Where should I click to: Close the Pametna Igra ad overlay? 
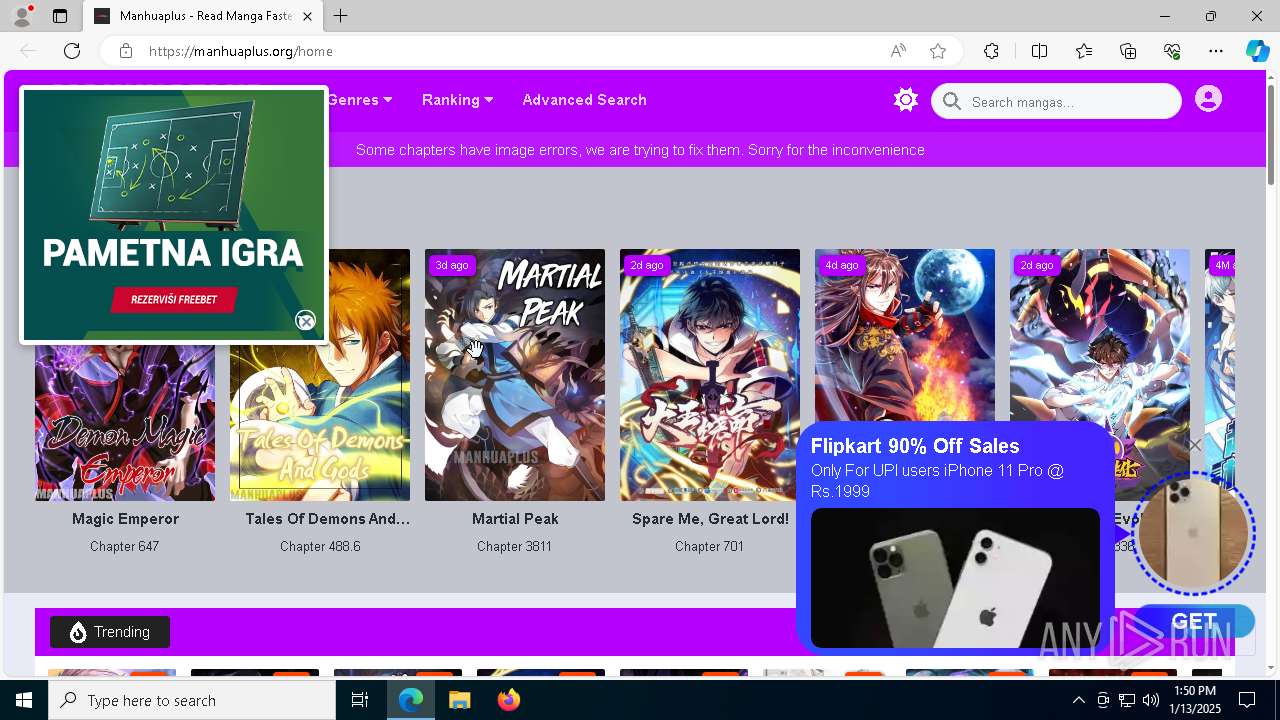click(x=306, y=320)
